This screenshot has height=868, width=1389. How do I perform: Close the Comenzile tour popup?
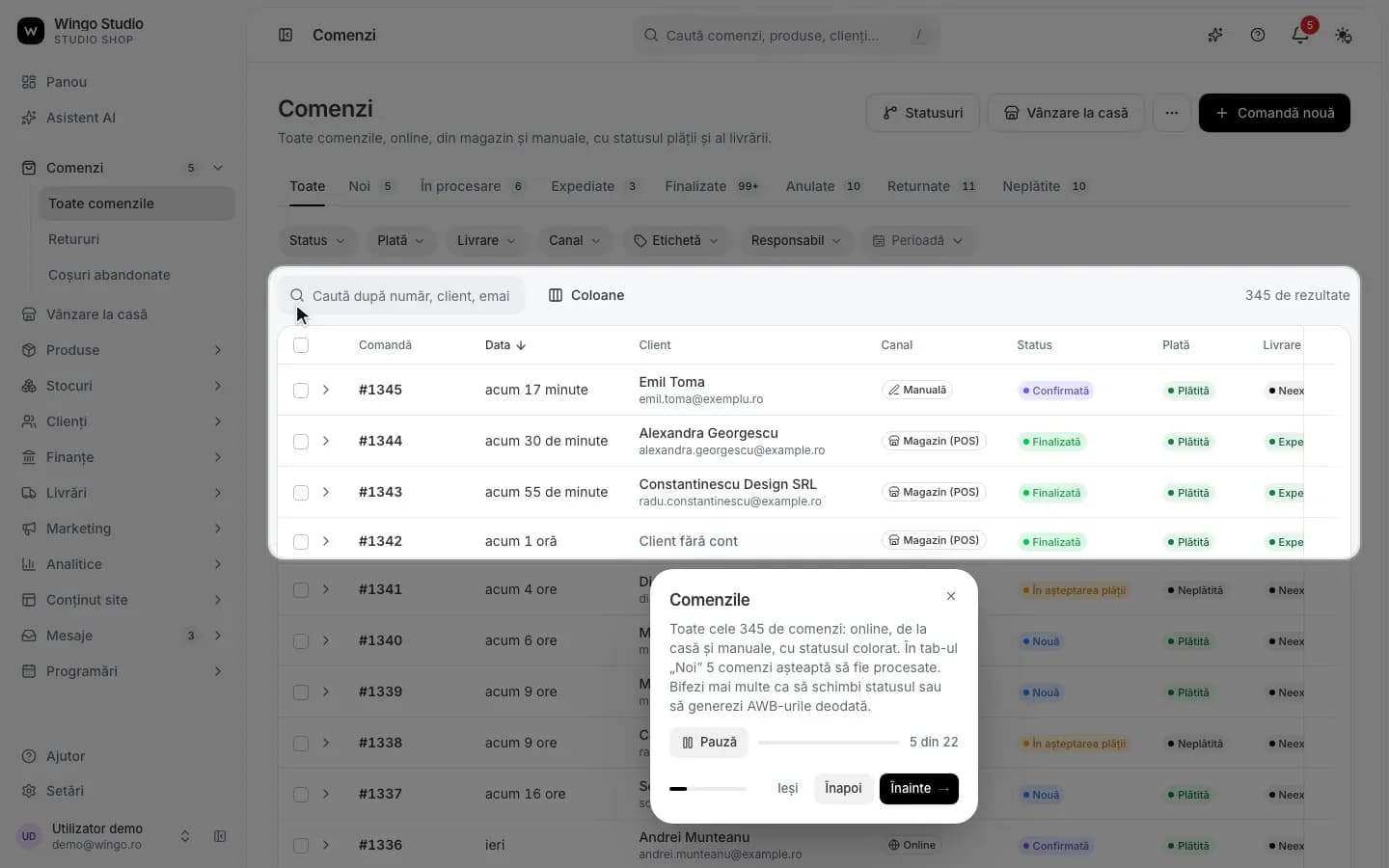(951, 596)
